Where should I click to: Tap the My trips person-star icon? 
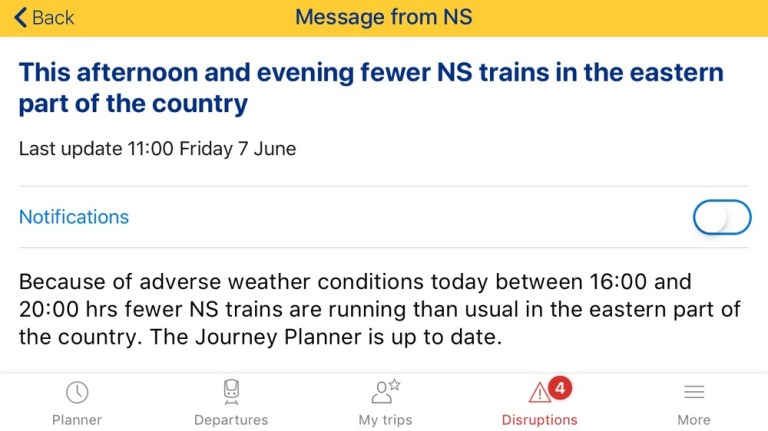(385, 392)
